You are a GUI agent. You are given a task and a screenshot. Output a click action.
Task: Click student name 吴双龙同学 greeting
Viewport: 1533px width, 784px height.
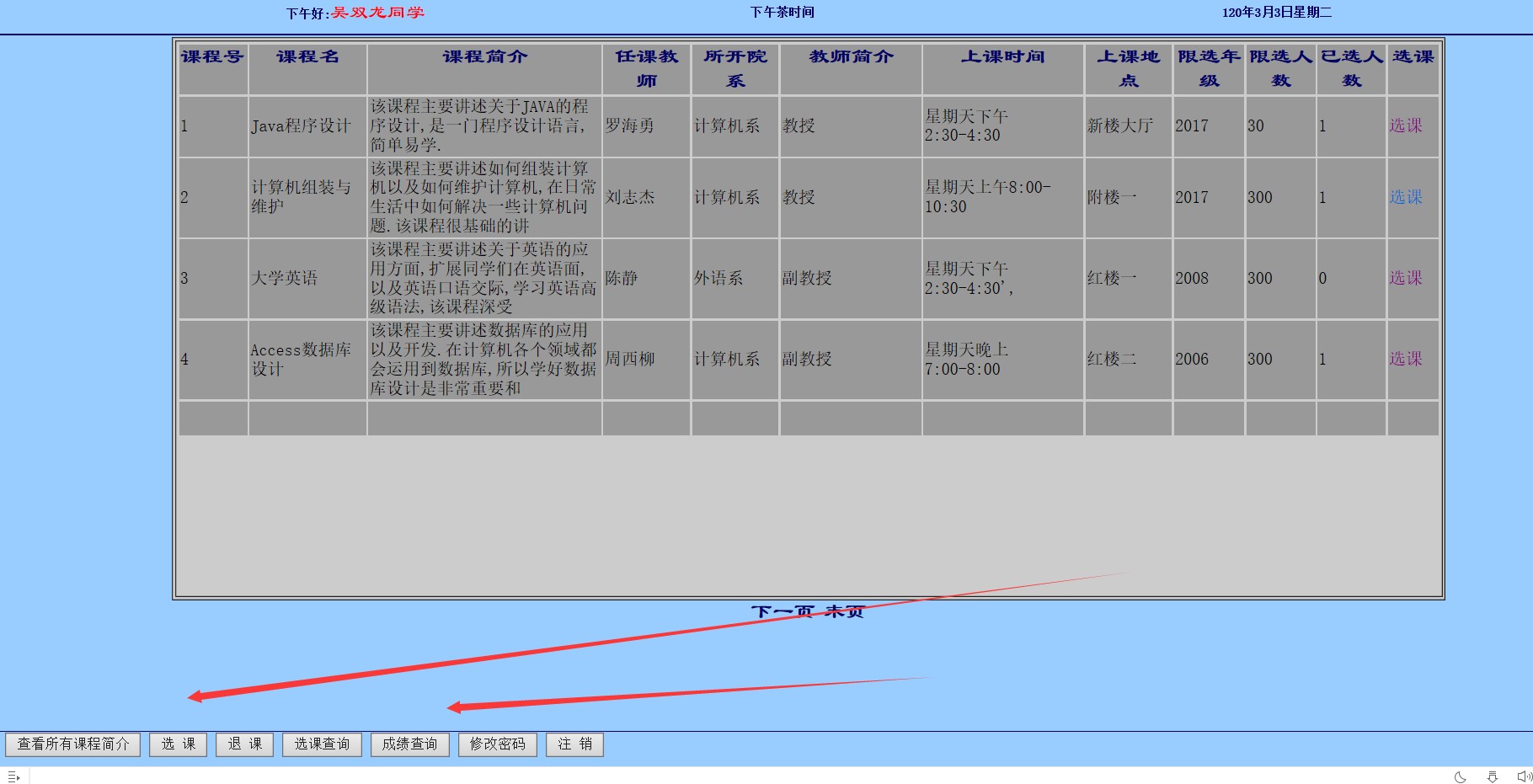point(377,13)
